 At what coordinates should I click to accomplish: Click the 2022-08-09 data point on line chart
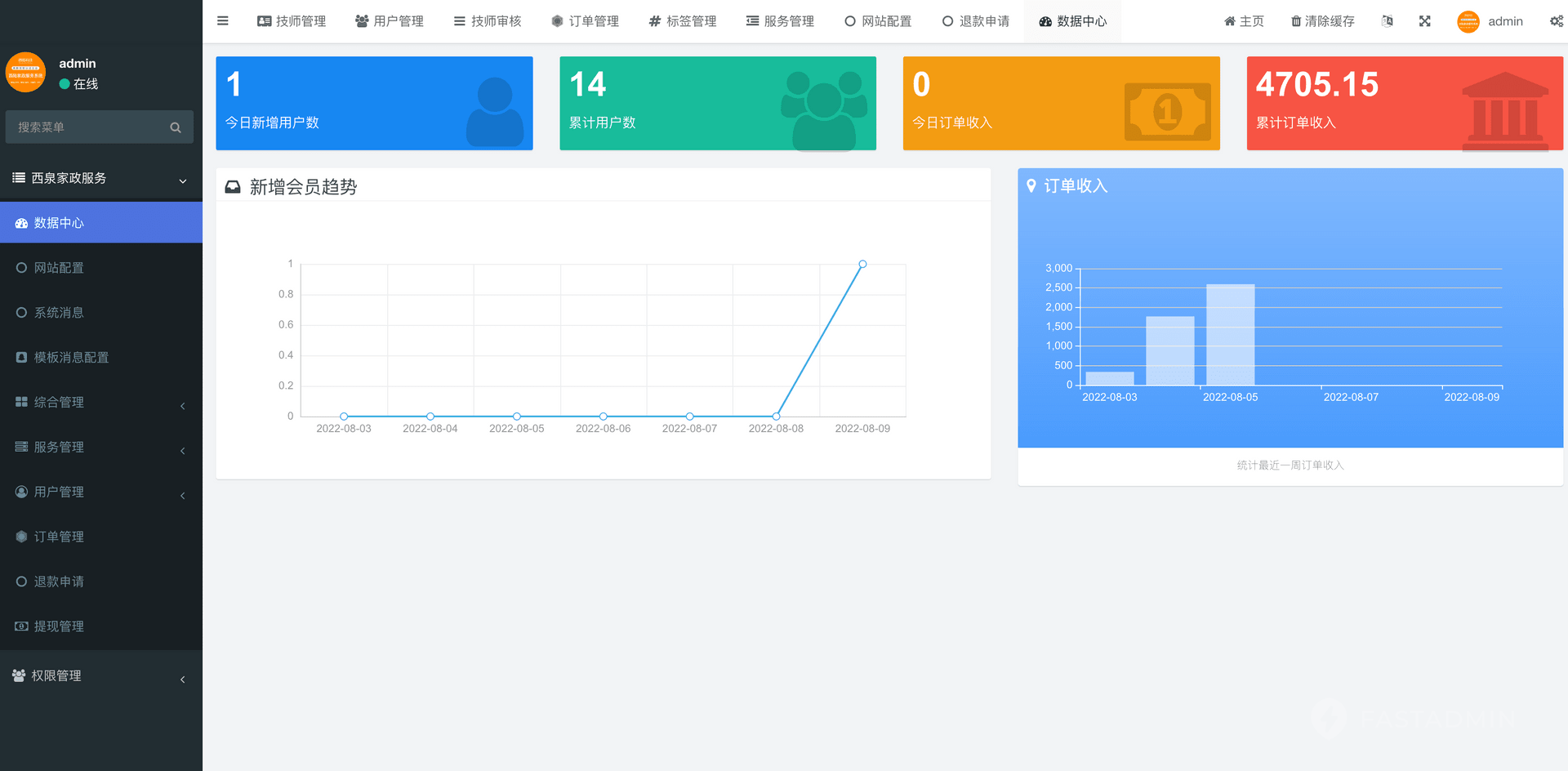(x=862, y=264)
